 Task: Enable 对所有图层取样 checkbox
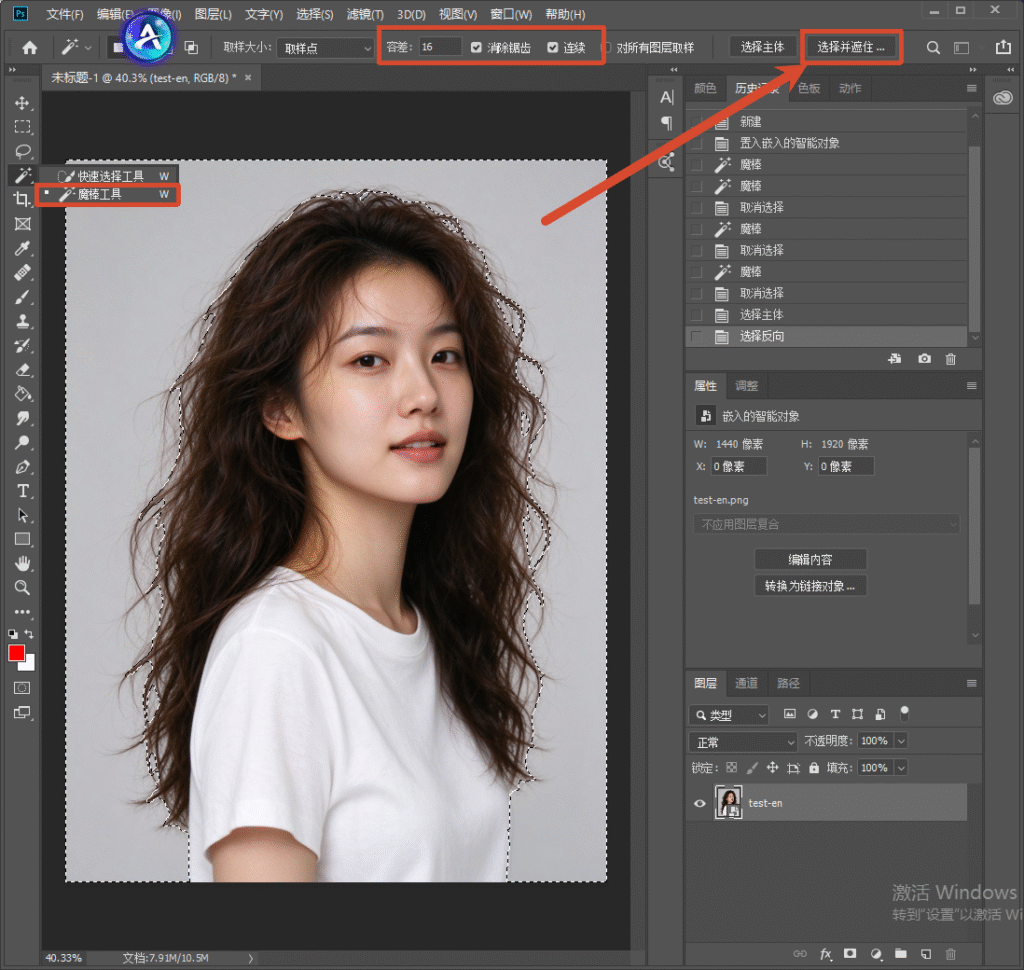[x=606, y=48]
